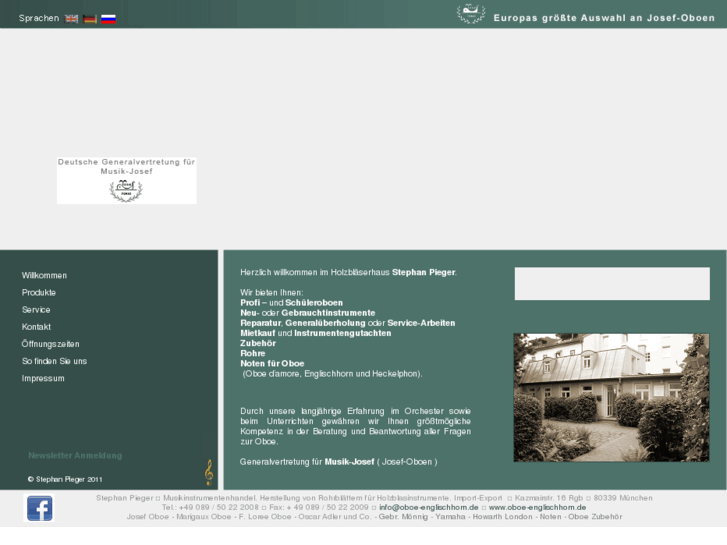This screenshot has height=545, width=727.
Task: Click the Sprachen label
Action: 39,18
